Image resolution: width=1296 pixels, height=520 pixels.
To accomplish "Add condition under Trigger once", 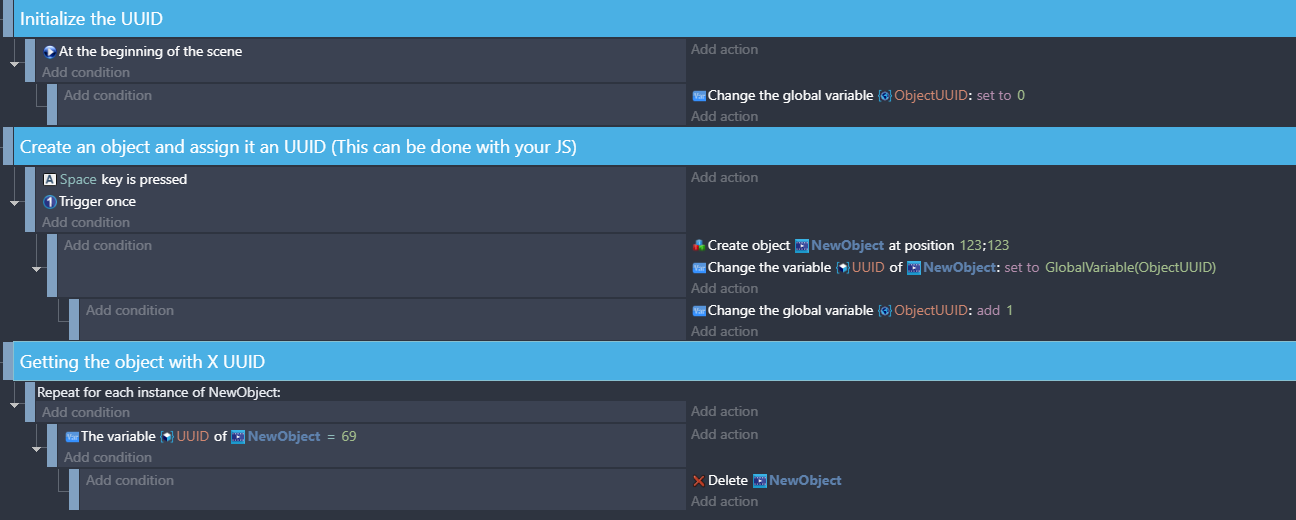I will pyautogui.click(x=86, y=222).
